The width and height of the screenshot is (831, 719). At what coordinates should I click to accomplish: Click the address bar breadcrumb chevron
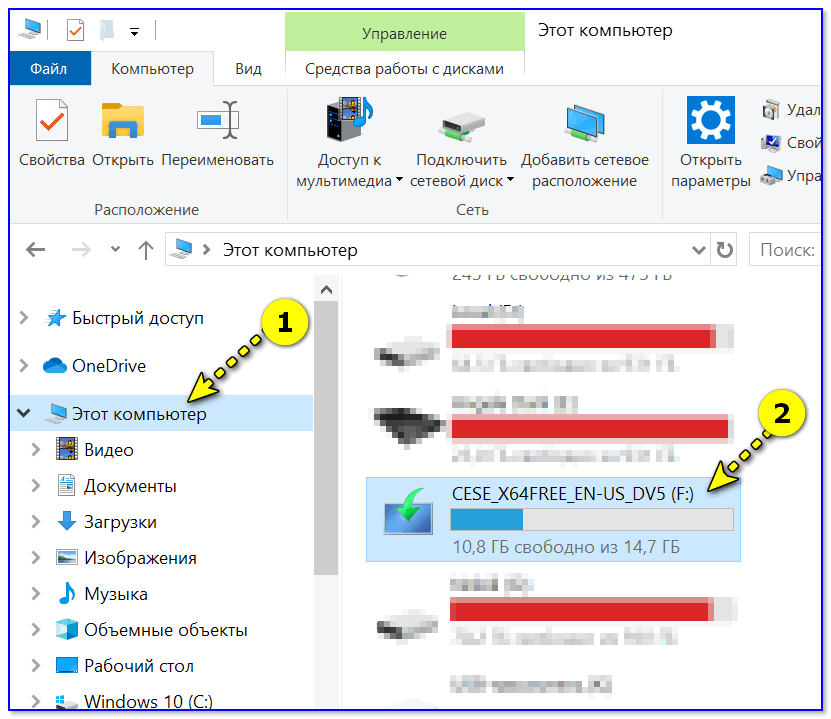pos(207,250)
